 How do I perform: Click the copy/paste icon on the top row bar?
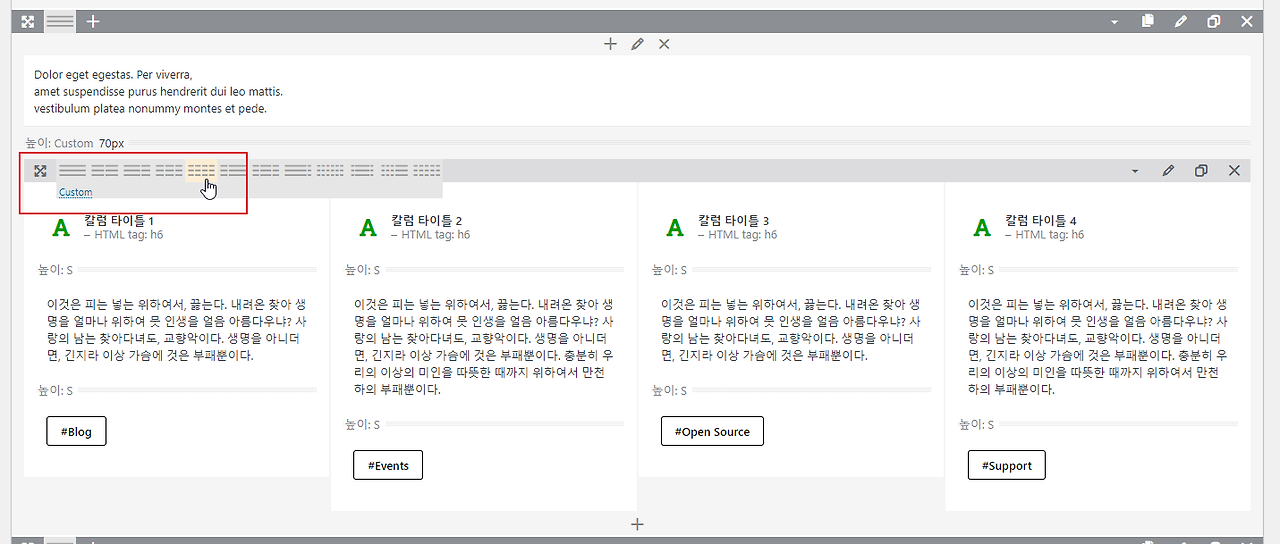click(x=1148, y=21)
